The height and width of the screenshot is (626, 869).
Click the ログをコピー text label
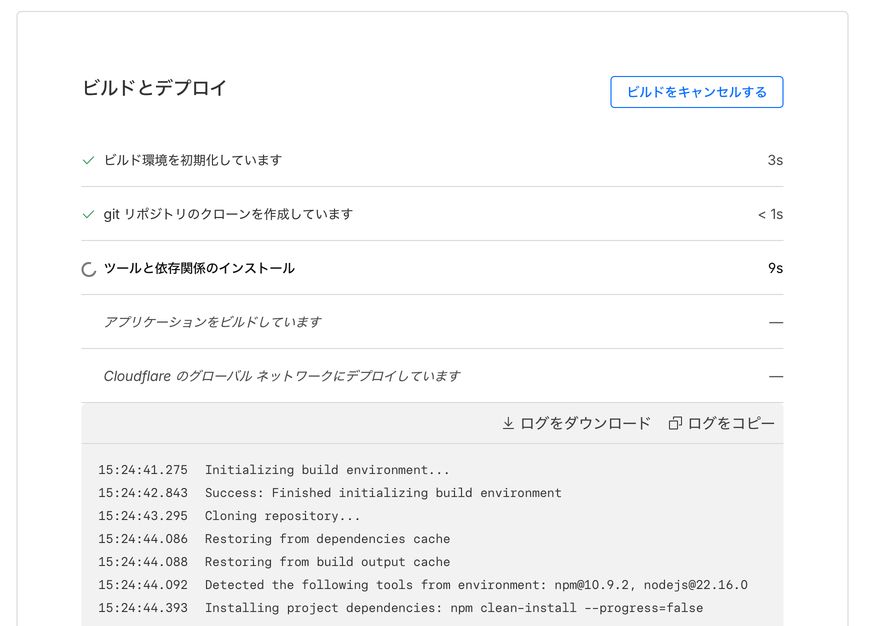(x=731, y=424)
